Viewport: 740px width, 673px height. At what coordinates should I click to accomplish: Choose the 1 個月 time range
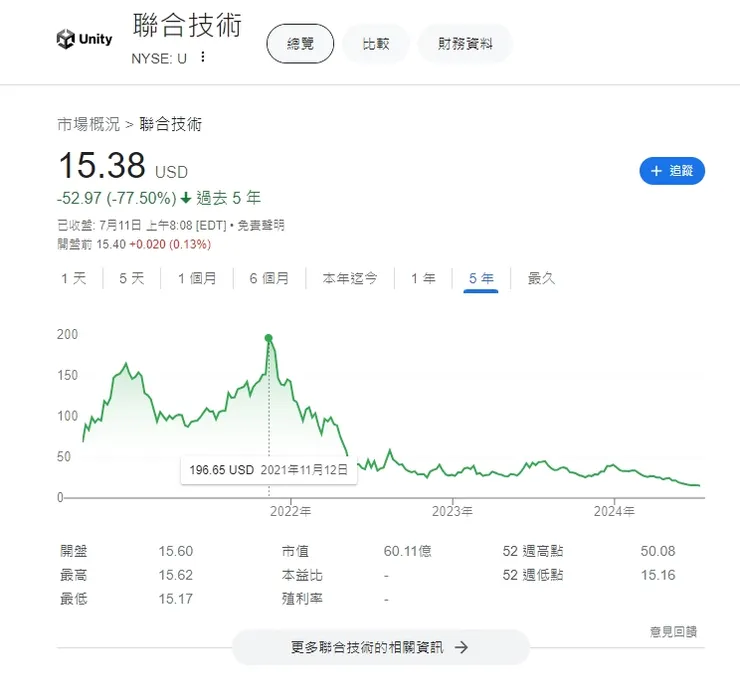point(197,278)
